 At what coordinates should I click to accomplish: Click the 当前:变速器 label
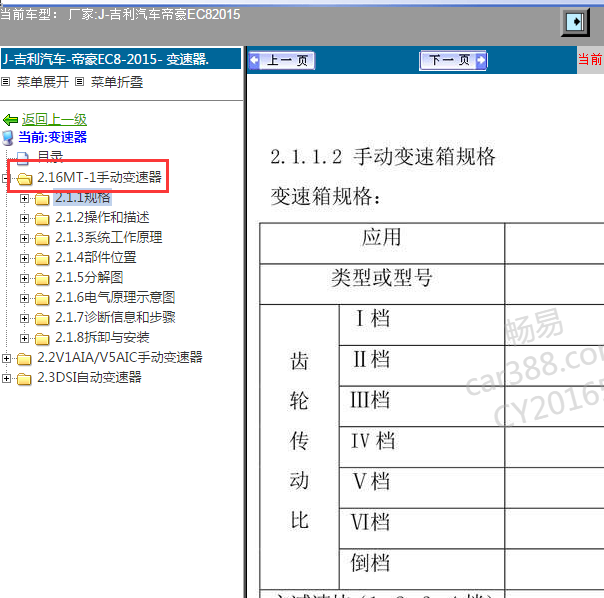tap(52, 137)
